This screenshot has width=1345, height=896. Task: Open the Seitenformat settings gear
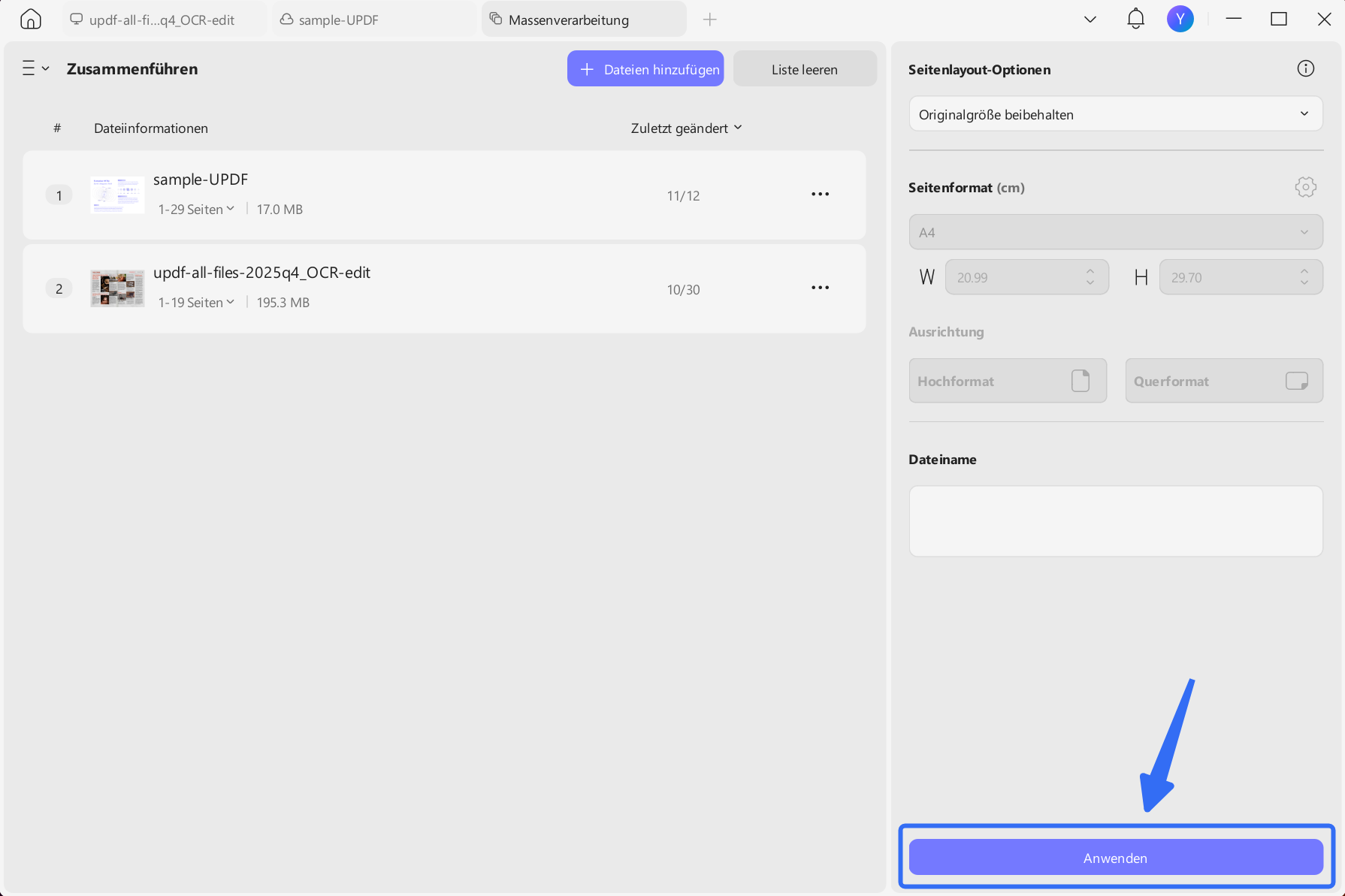(1305, 187)
